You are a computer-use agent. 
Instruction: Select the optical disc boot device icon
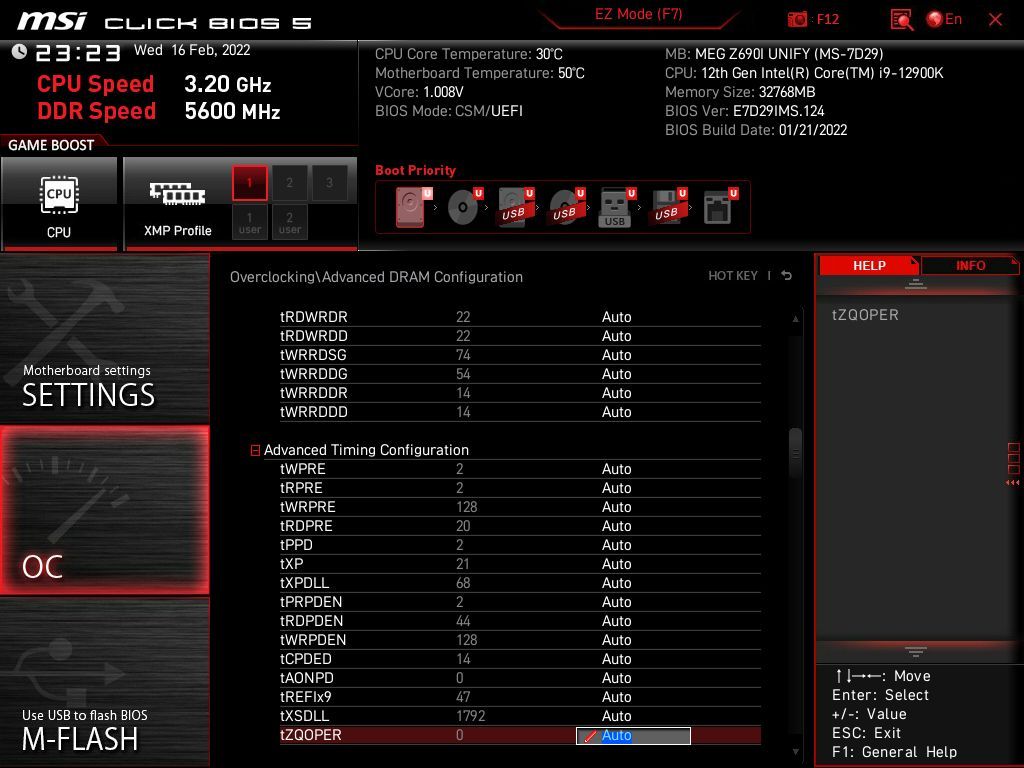click(465, 207)
